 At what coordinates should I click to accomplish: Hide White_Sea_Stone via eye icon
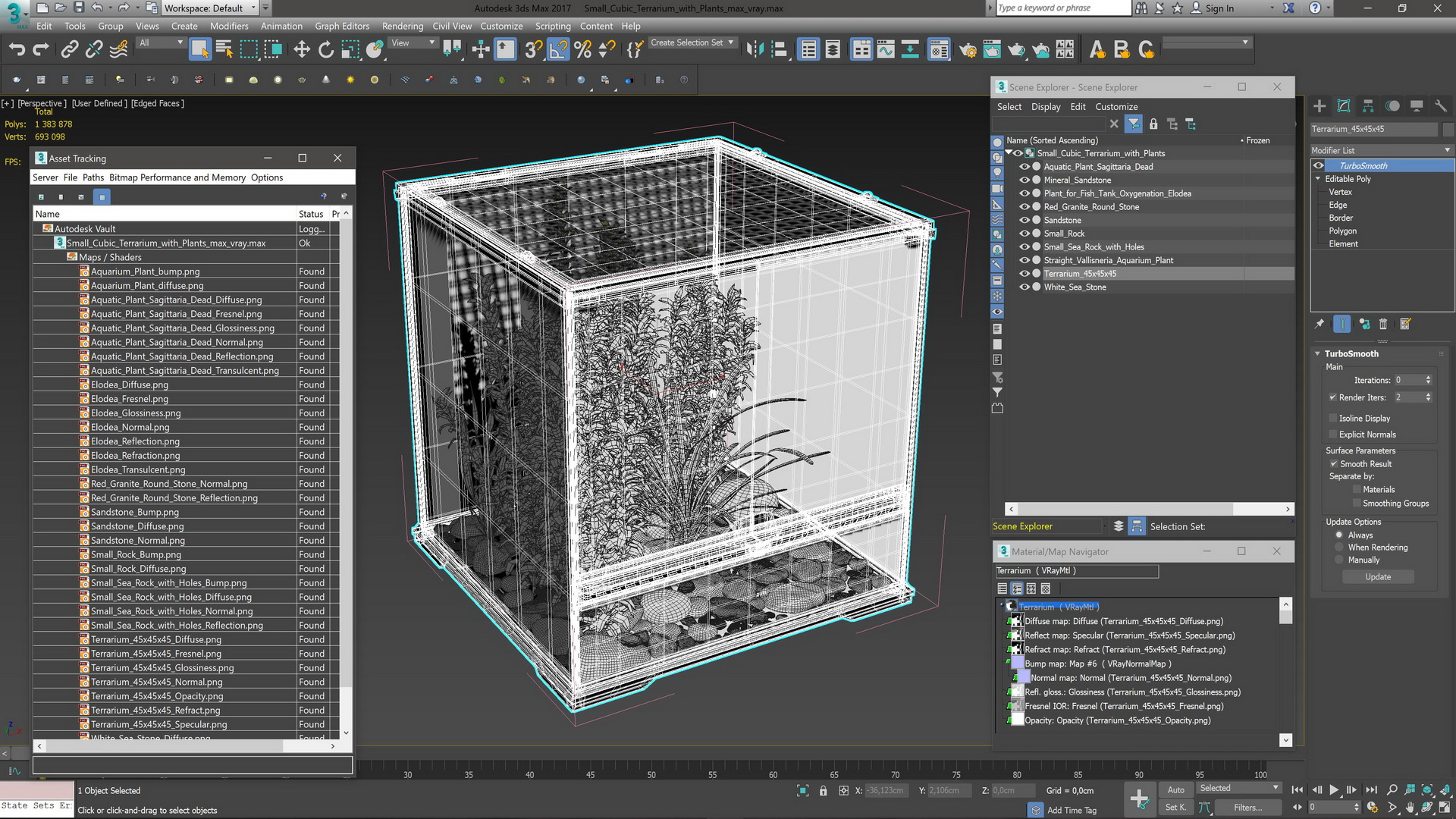tap(1024, 287)
